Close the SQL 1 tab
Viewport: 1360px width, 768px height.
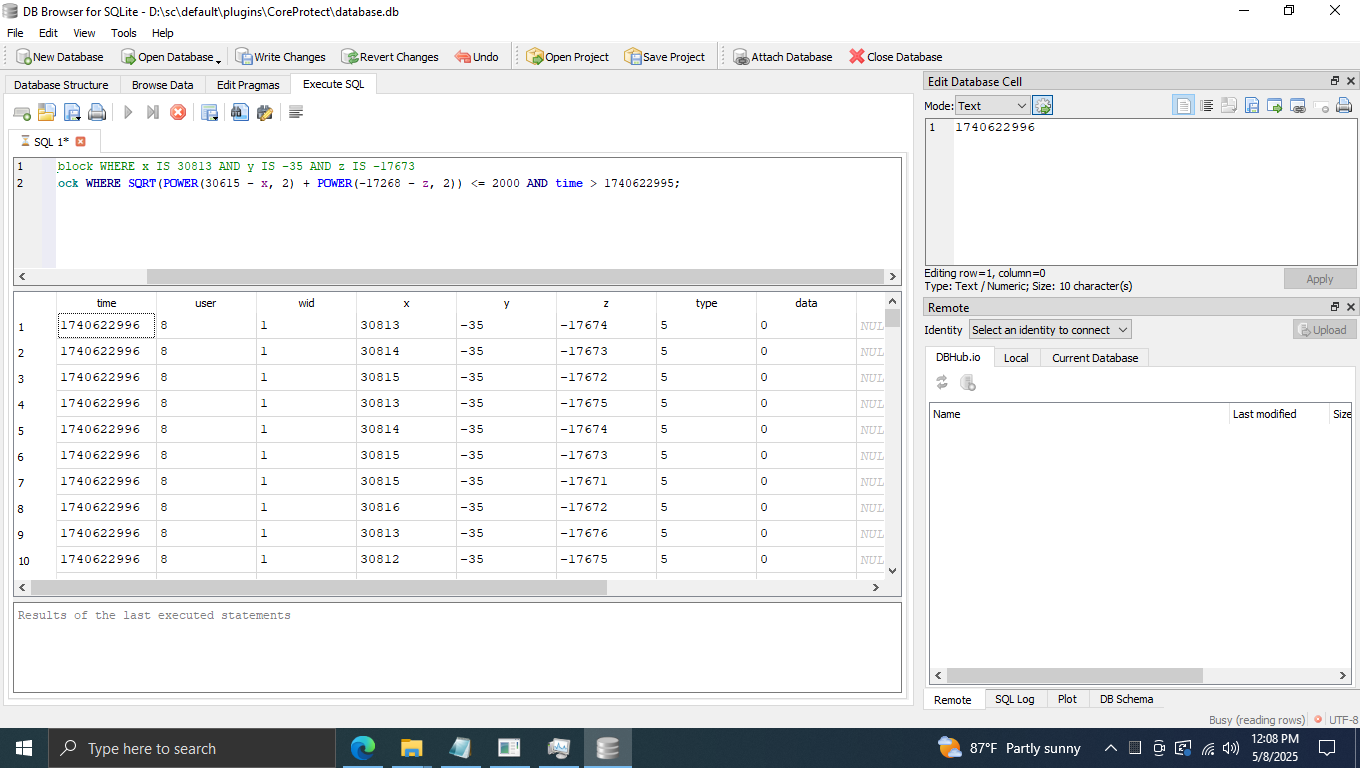pos(81,141)
